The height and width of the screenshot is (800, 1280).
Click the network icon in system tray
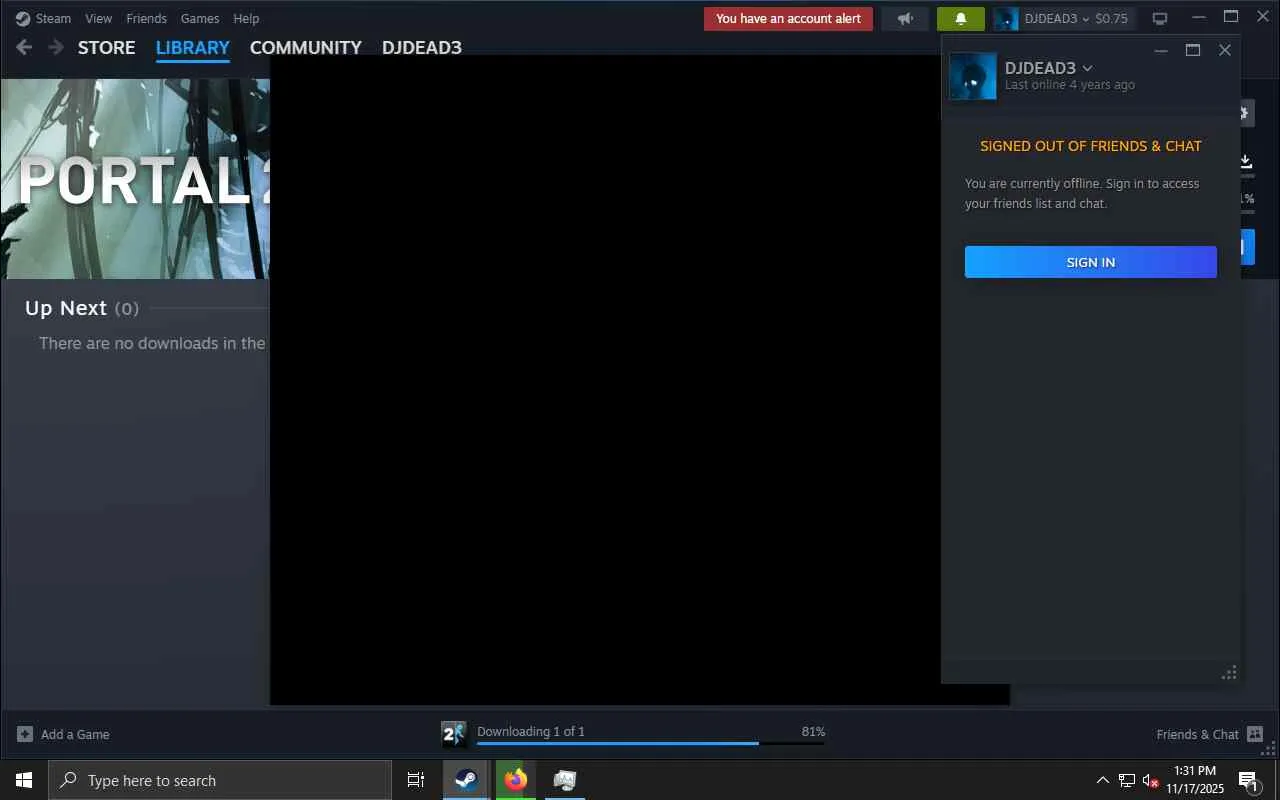point(1127,780)
